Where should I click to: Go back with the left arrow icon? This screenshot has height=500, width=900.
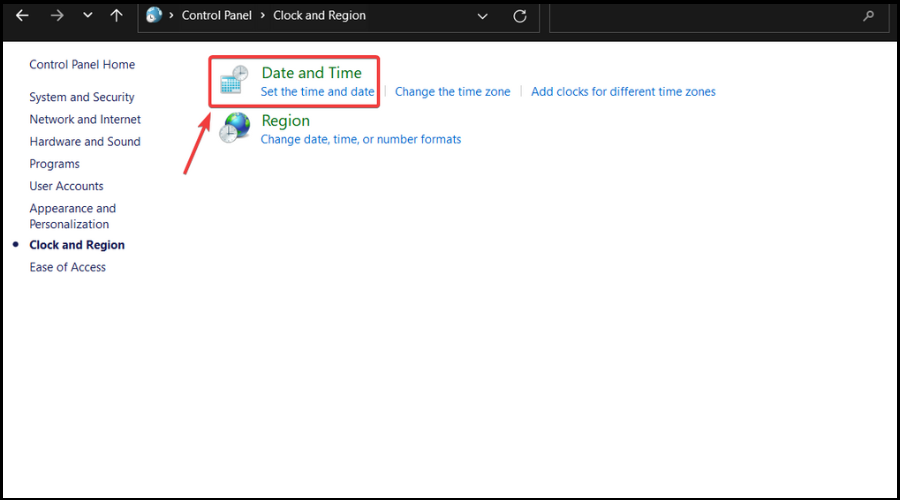[x=22, y=15]
